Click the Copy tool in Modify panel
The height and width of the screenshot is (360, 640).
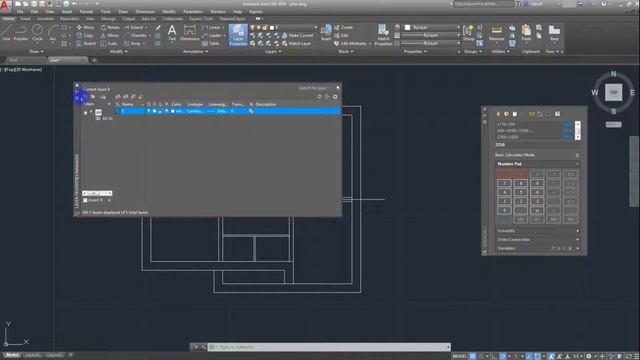(x=85, y=36)
